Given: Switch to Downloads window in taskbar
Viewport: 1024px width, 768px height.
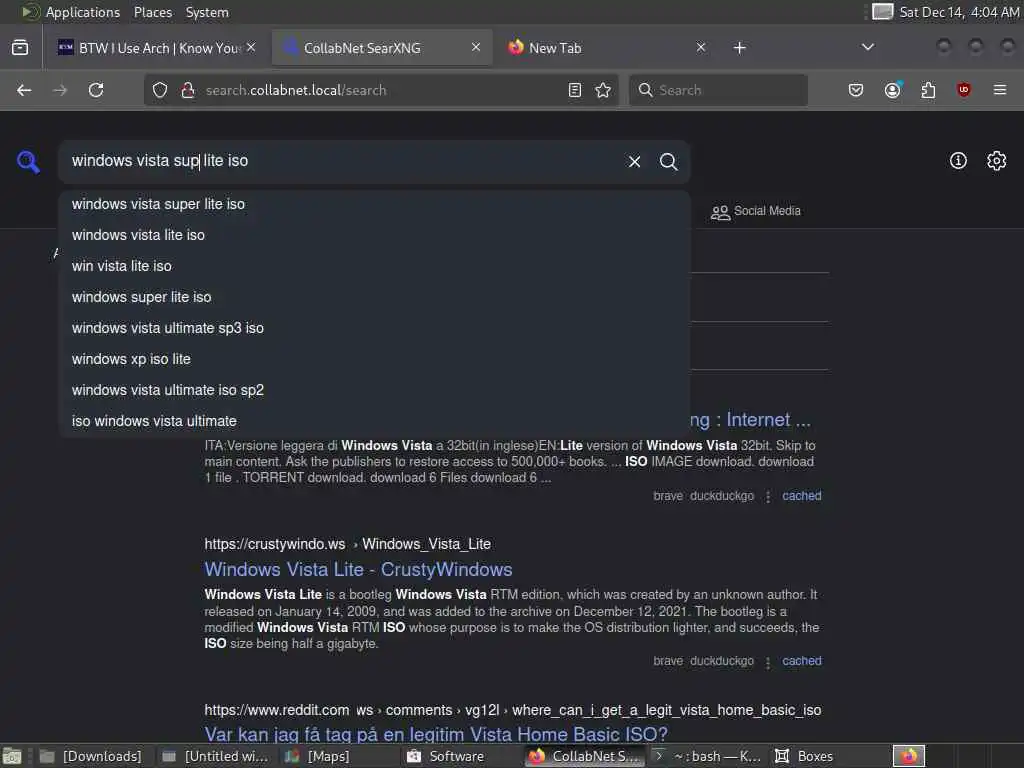Looking at the screenshot, I should pyautogui.click(x=90, y=756).
